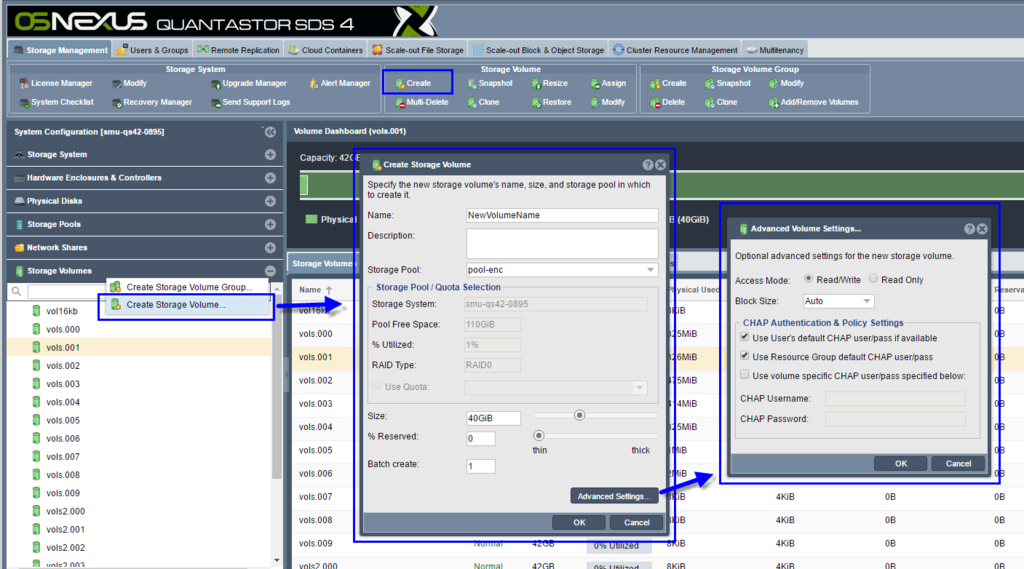Switch to Users & Groups tab
Image resolution: width=1024 pixels, height=569 pixels.
coord(152,50)
